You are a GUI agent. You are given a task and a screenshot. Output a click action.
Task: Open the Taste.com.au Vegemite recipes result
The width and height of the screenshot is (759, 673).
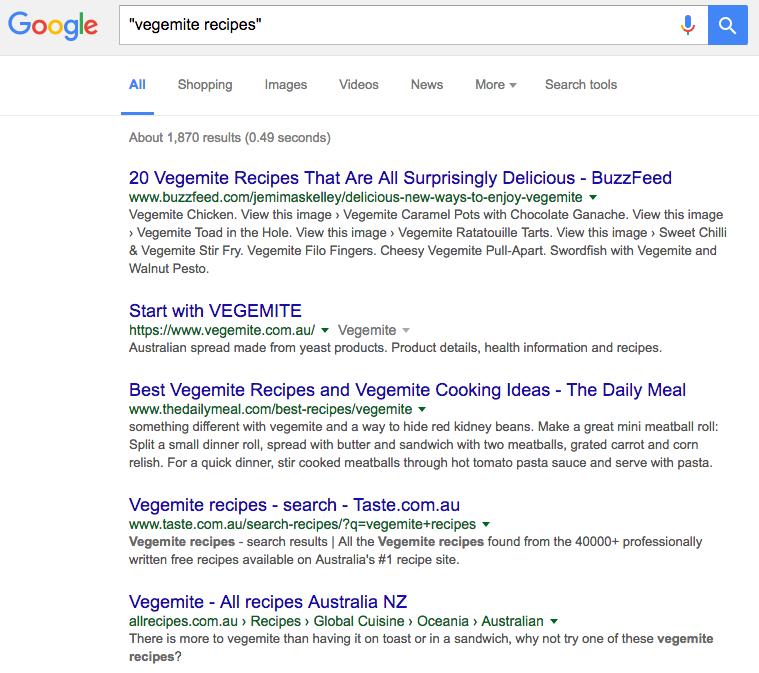pyautogui.click(x=294, y=504)
